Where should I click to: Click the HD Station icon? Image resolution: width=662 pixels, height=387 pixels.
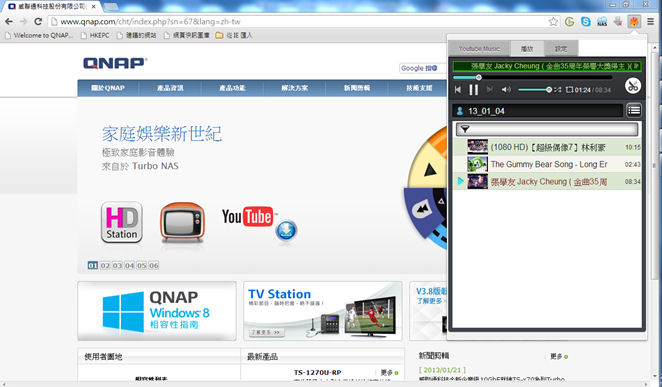point(122,222)
